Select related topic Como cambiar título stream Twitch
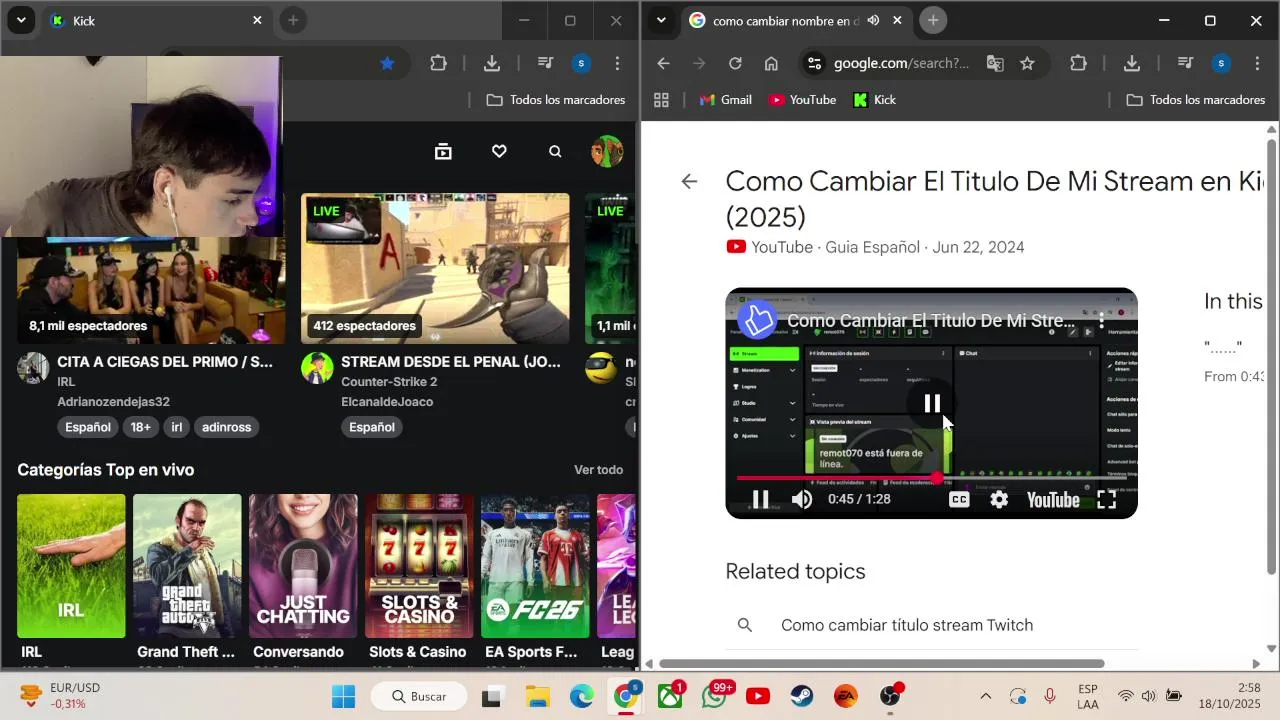Screen dimensions: 1280x720 click(x=907, y=625)
